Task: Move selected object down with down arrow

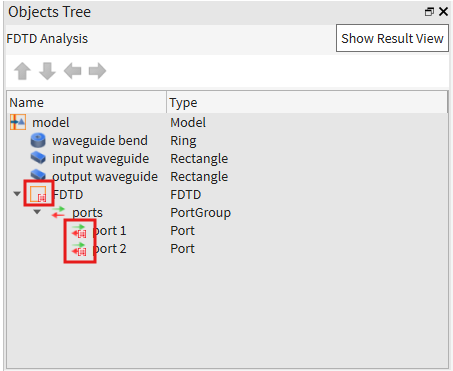Action: [47, 71]
